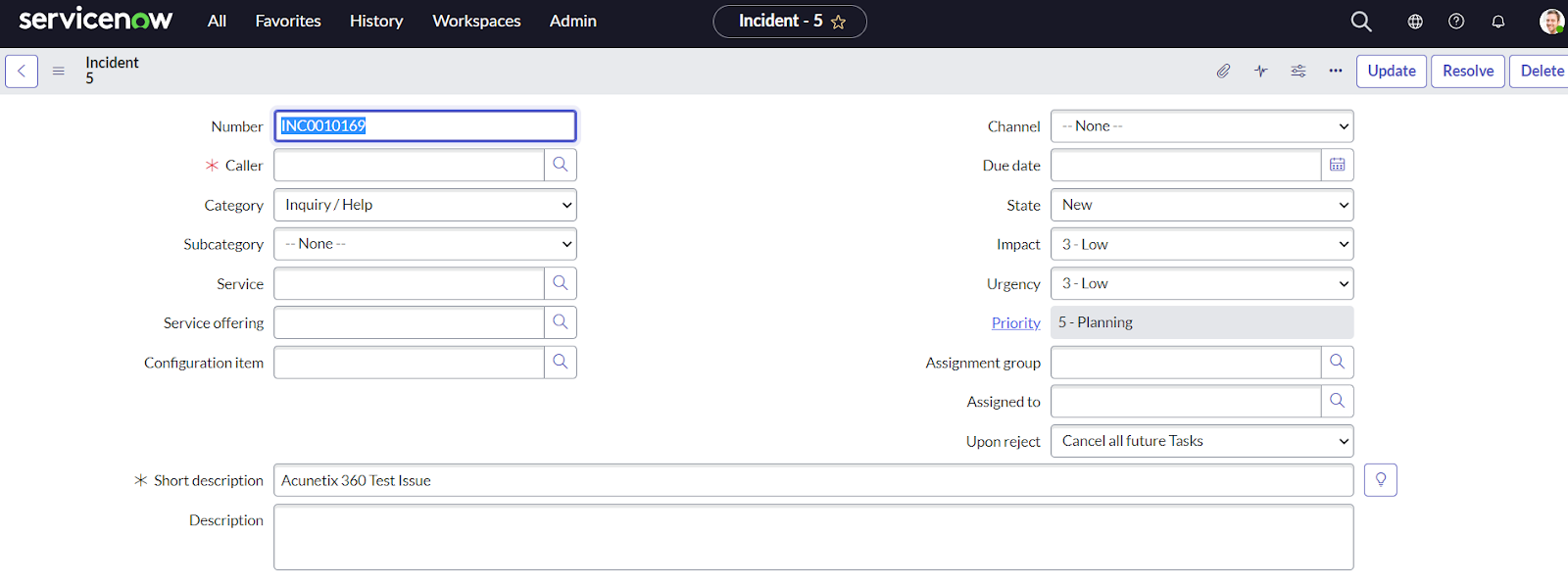Favorite this page with the star icon
1568x586 pixels.
coord(838,22)
